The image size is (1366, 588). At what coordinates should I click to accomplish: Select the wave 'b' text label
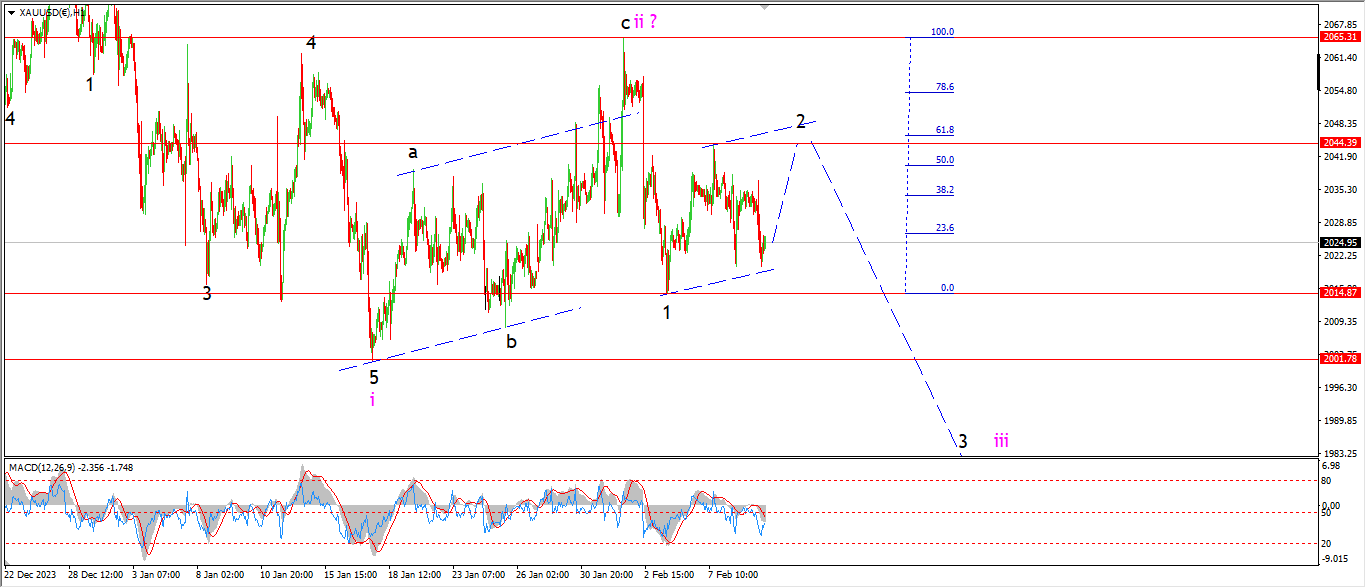coord(511,342)
